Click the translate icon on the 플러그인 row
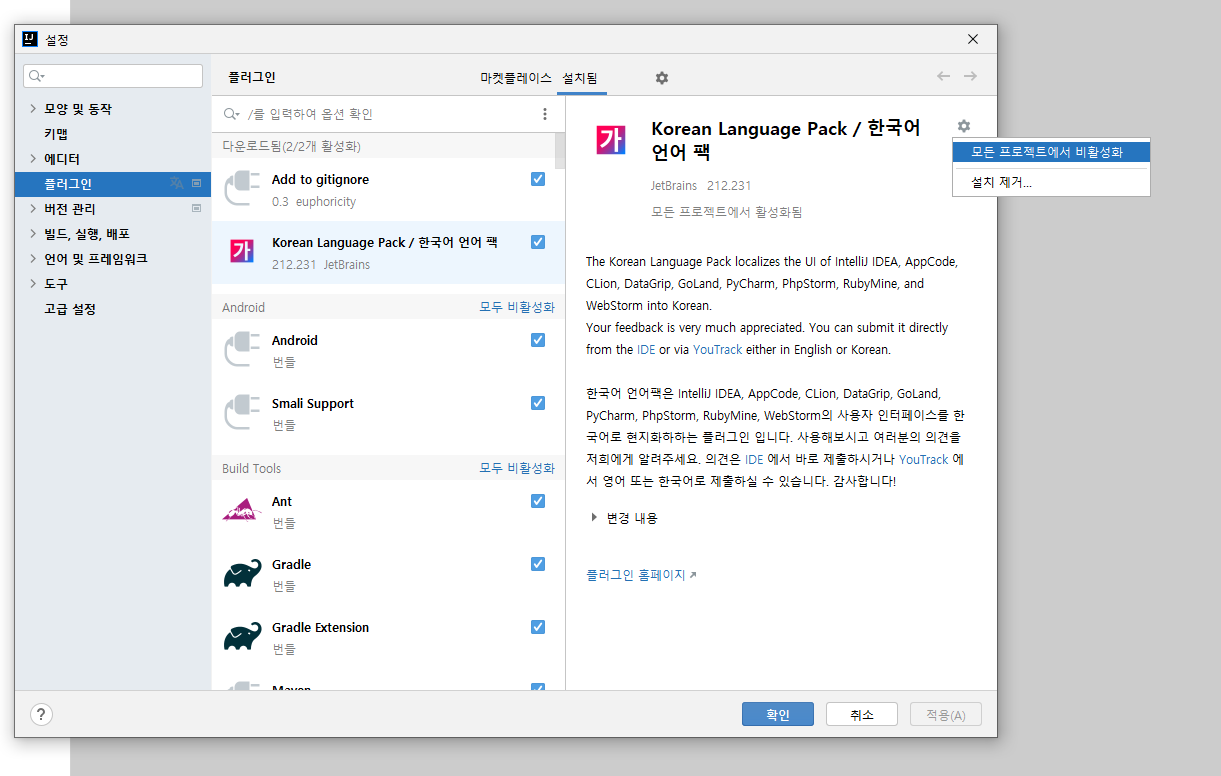Image resolution: width=1221 pixels, height=776 pixels. [177, 183]
